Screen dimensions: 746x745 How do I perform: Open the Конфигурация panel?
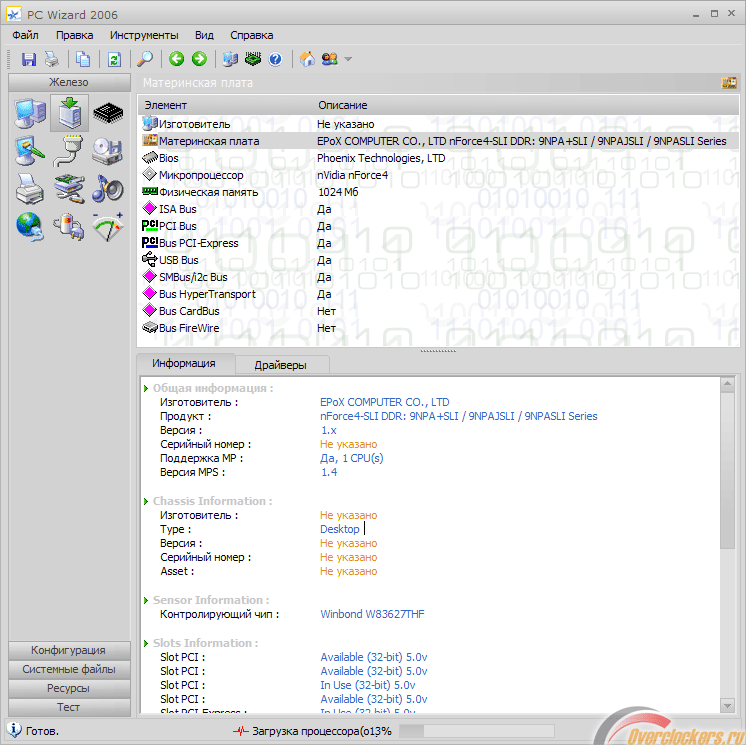[69, 650]
